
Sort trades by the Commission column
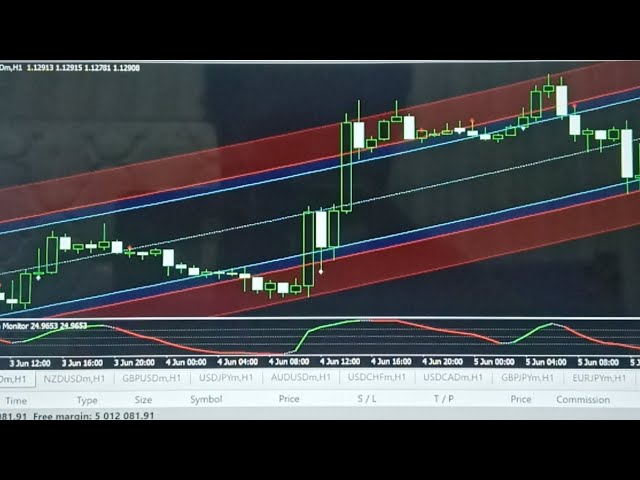click(583, 399)
